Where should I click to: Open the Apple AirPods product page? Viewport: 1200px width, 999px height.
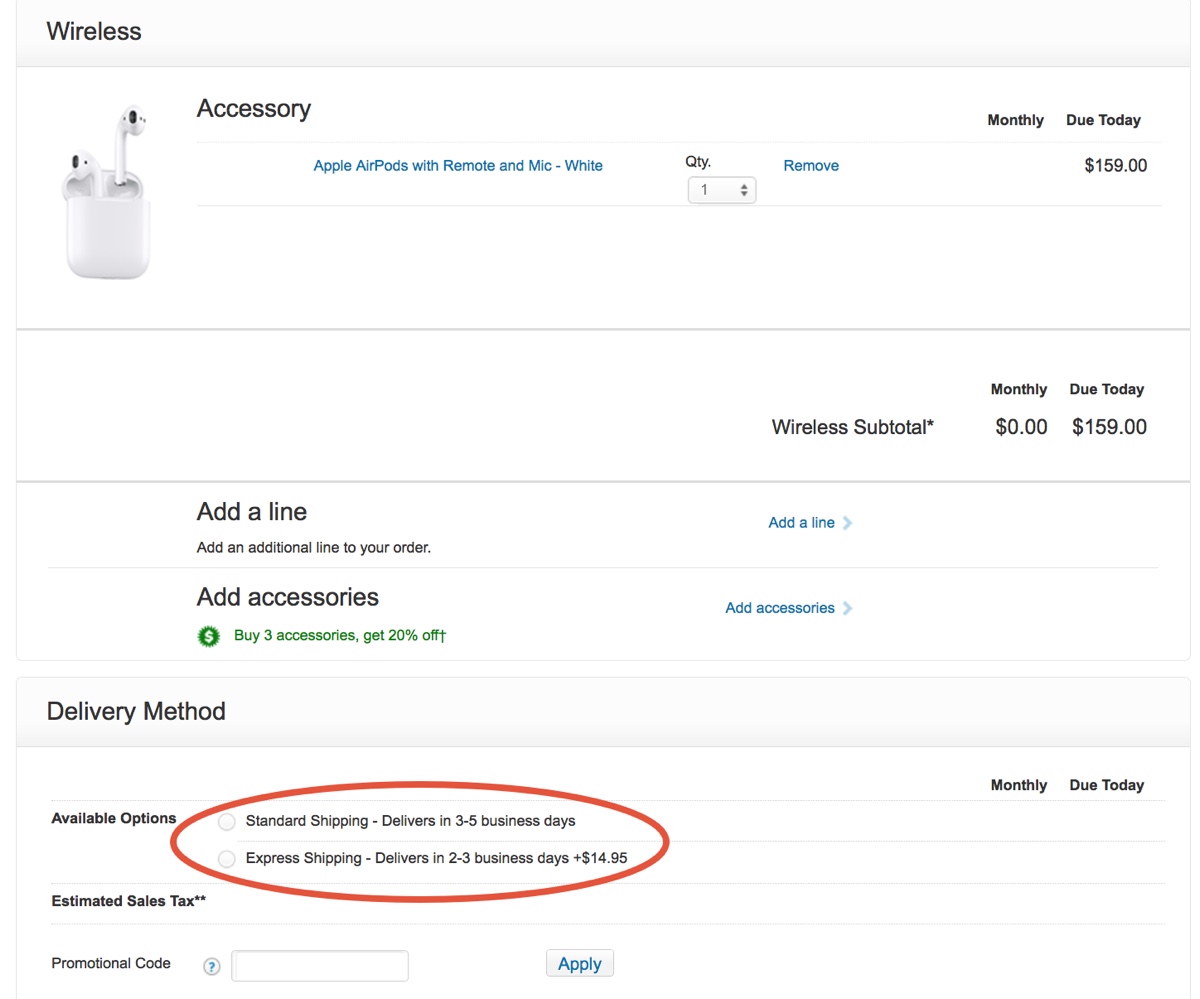457,165
